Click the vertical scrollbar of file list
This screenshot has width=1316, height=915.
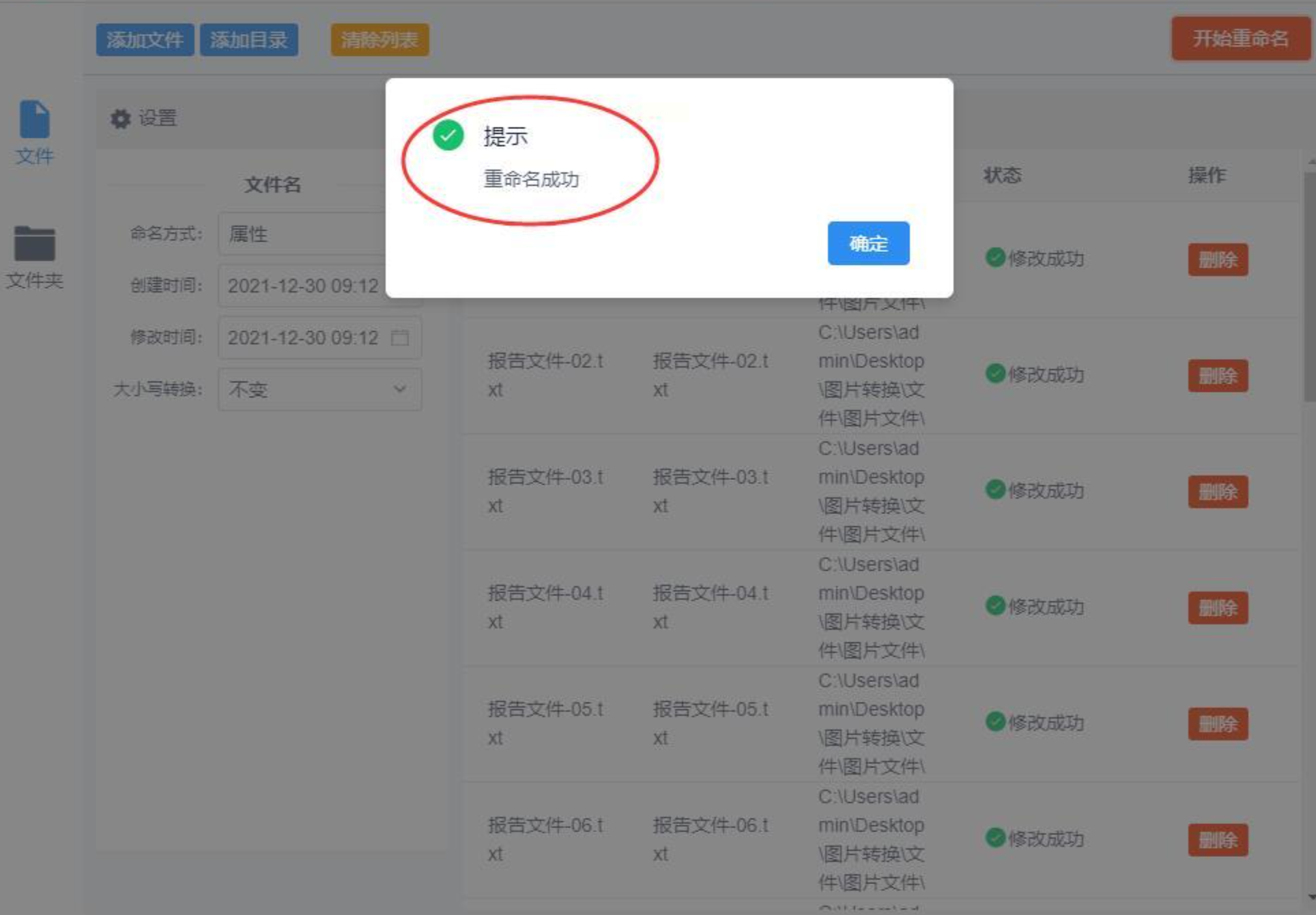coord(1309,287)
